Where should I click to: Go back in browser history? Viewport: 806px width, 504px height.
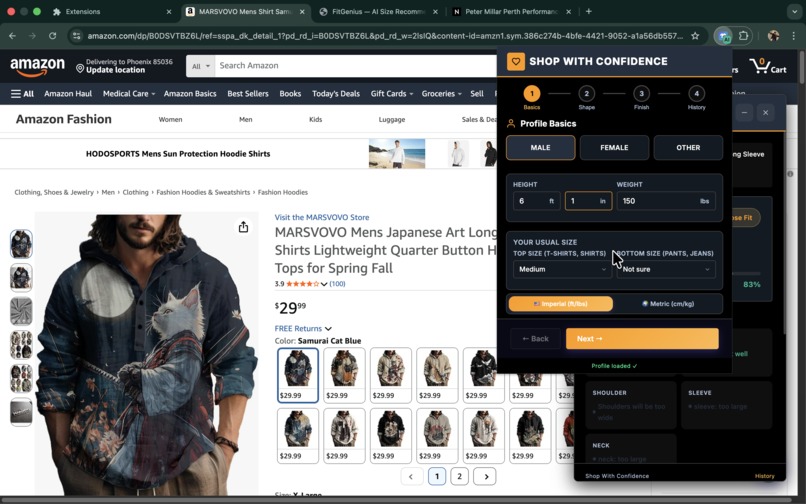tap(12, 35)
